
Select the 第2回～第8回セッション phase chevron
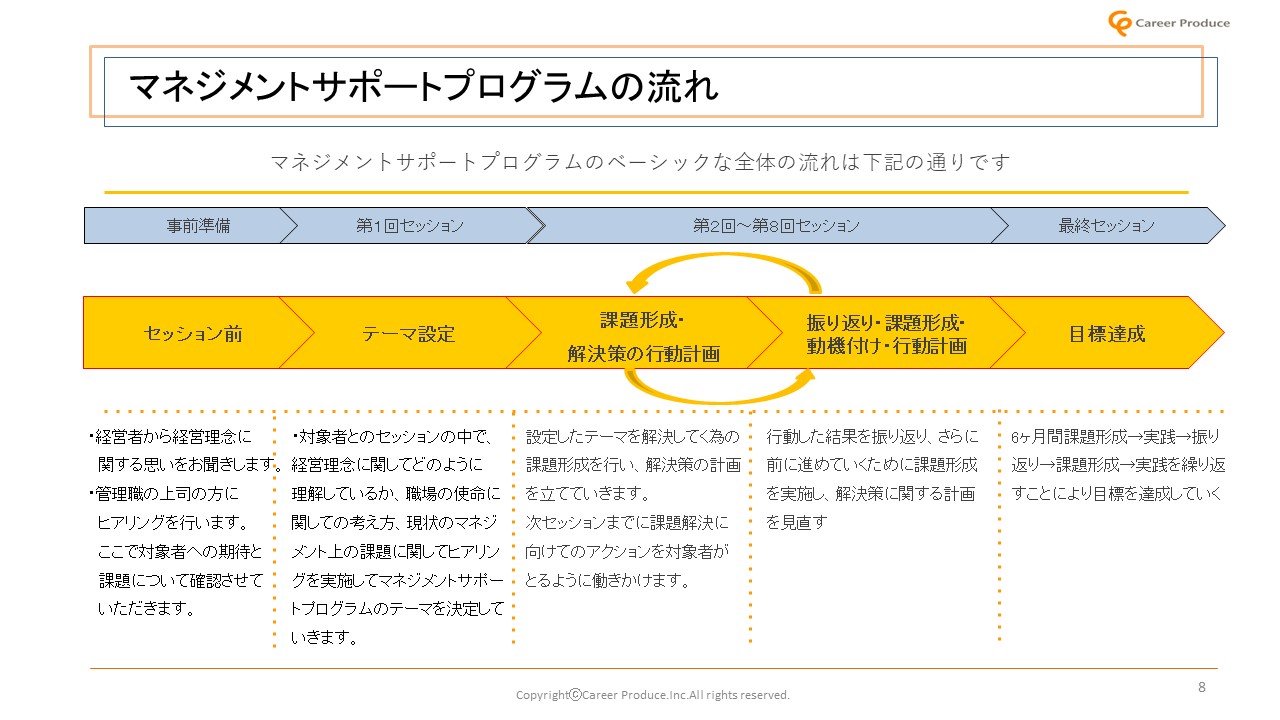pyautogui.click(x=768, y=226)
